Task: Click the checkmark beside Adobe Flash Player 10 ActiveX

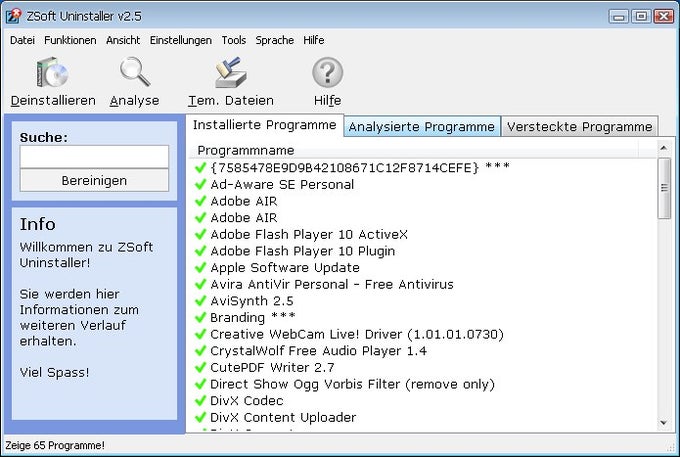Action: (x=200, y=234)
